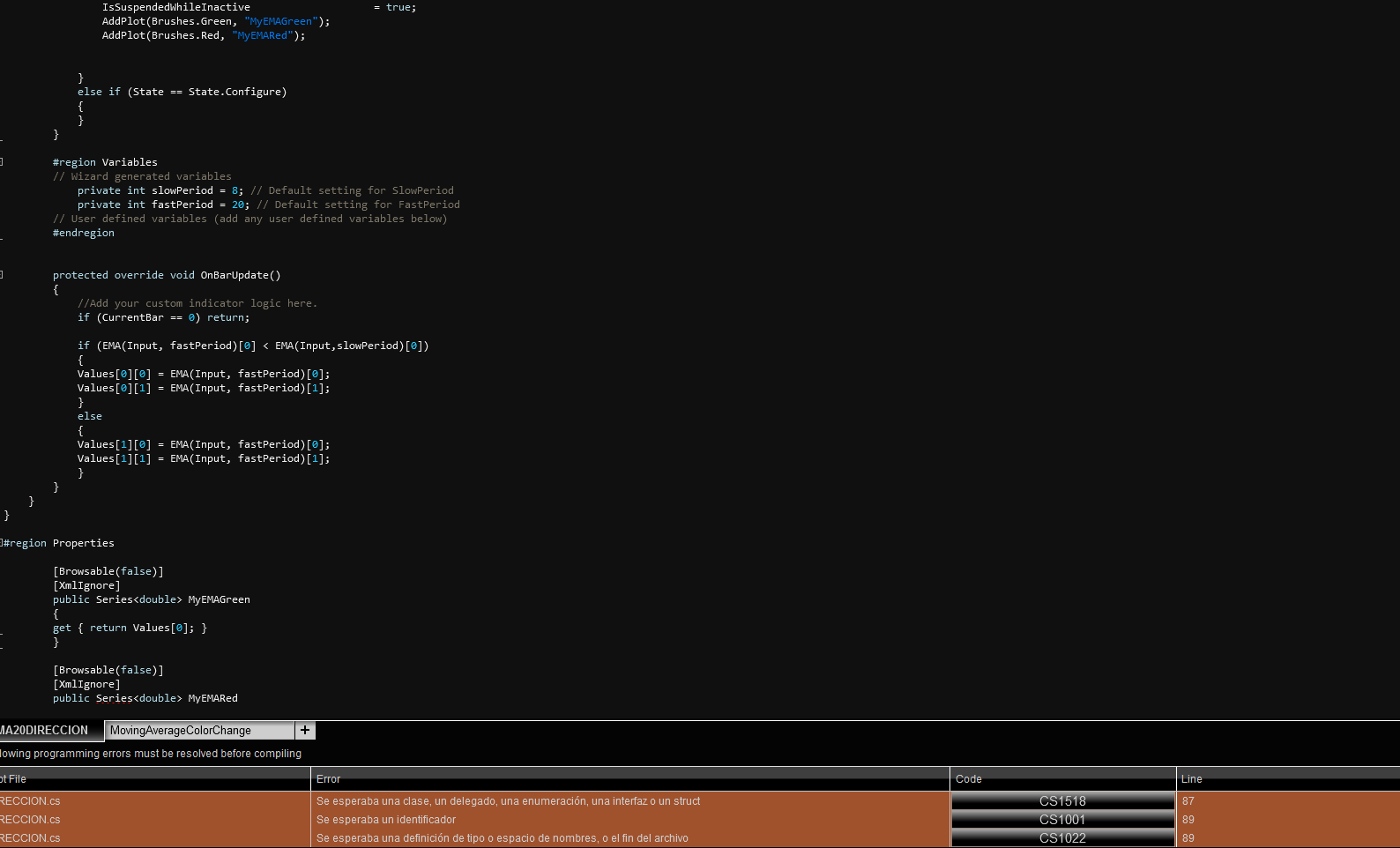Viewport: 1400px width, 848px height.
Task: Click the file name cell in the CS1001 row
Action: [x=155, y=820]
